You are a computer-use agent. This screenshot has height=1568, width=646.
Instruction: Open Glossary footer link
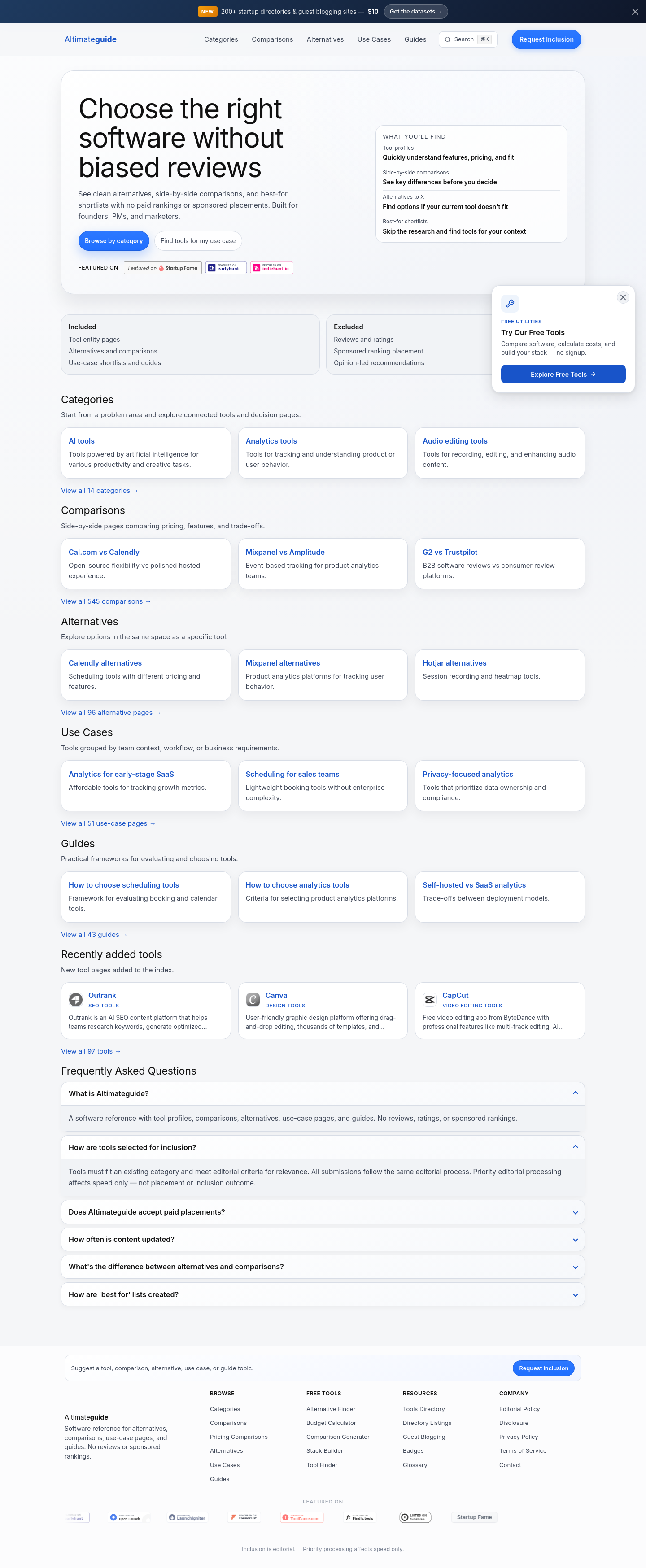point(415,1465)
